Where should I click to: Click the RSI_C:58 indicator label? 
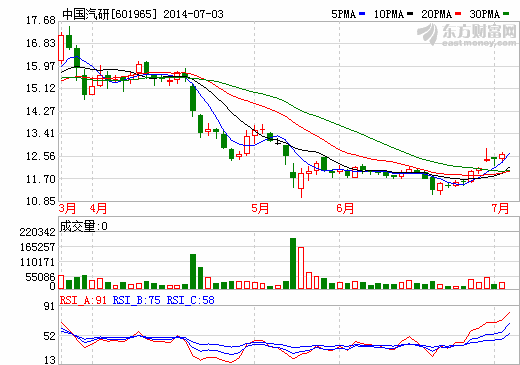point(190,300)
